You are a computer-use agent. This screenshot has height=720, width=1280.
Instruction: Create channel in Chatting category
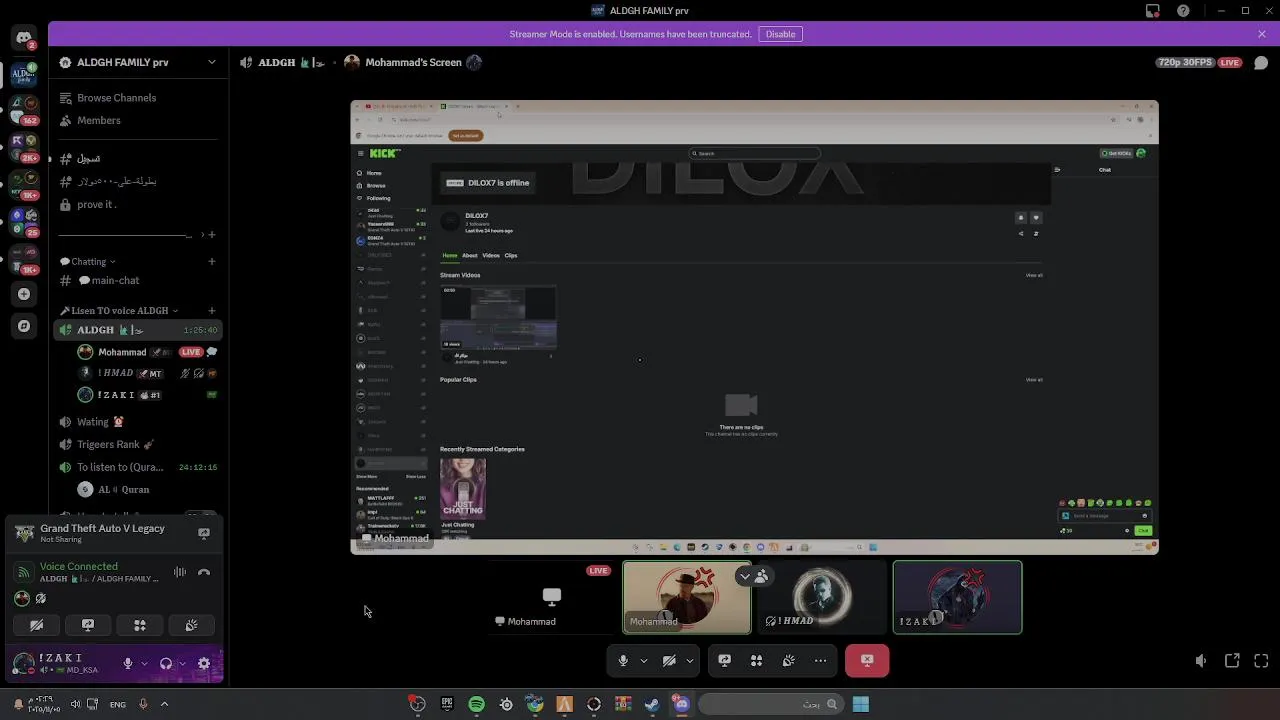(211, 261)
